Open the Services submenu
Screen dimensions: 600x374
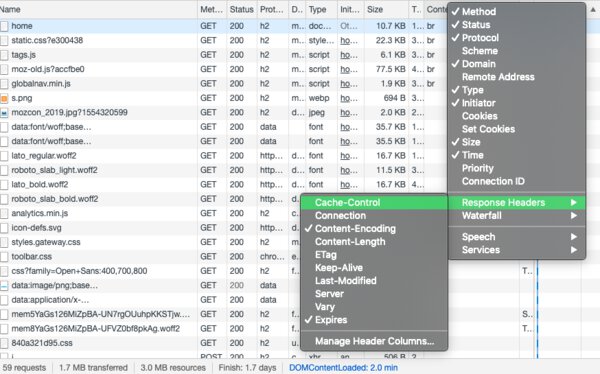pos(517,250)
